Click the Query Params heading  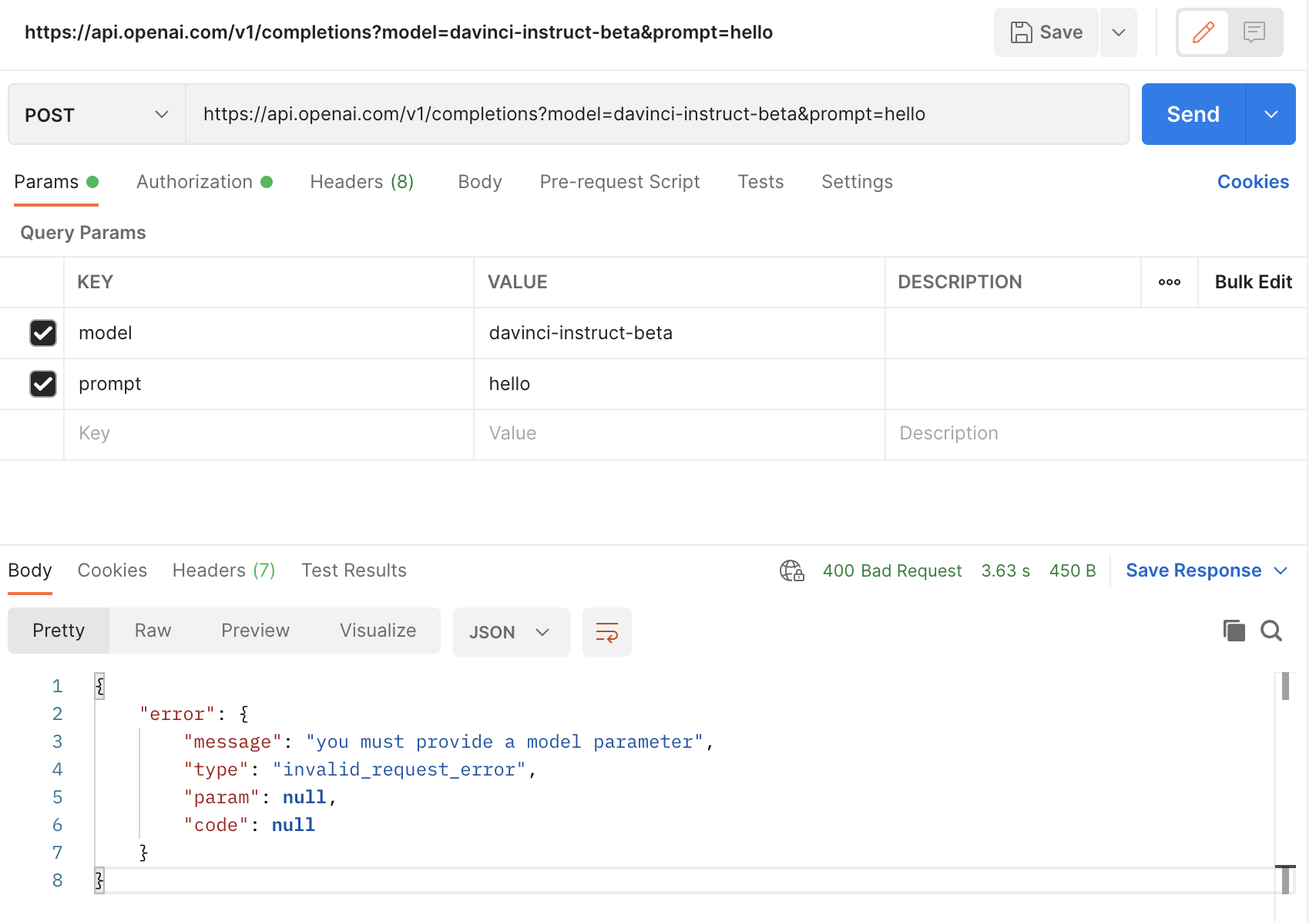coord(83,233)
